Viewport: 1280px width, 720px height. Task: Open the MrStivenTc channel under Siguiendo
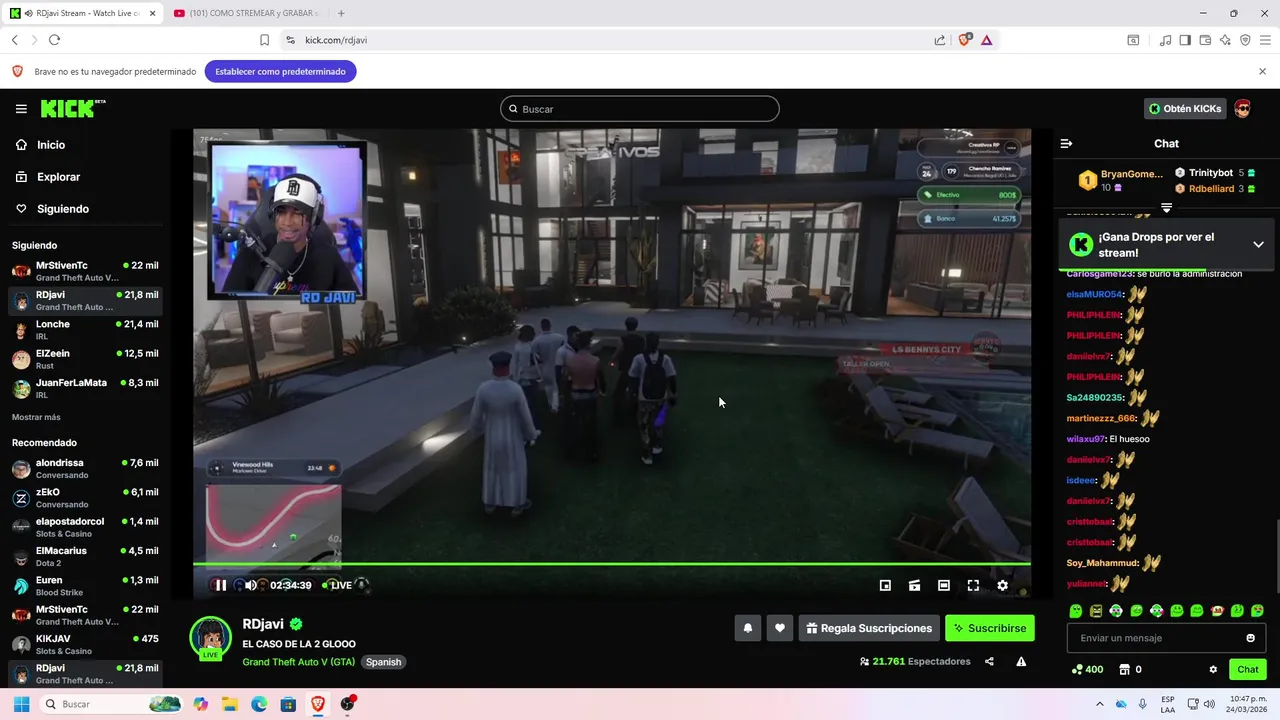point(84,271)
